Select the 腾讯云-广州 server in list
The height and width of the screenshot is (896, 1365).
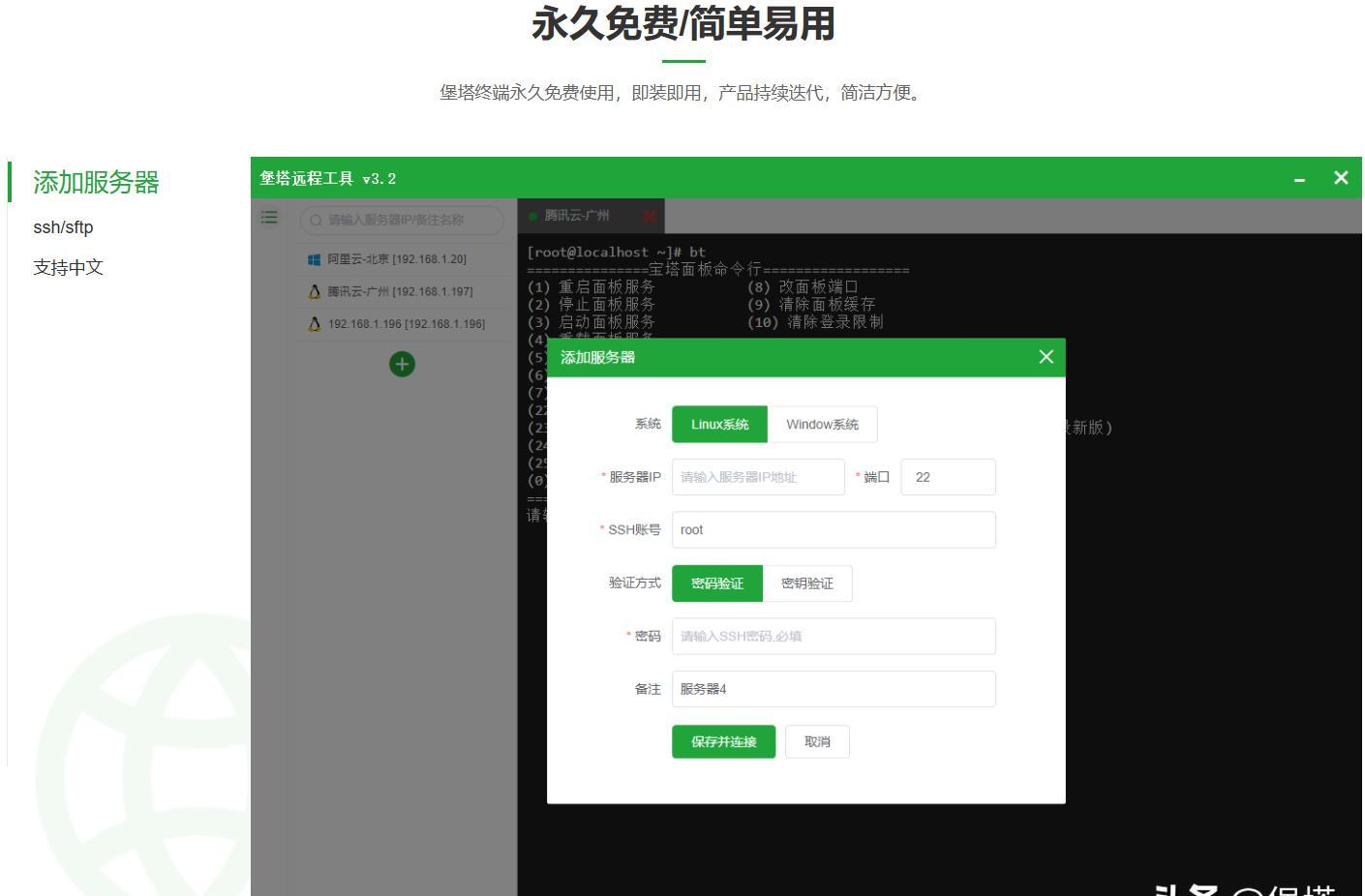coord(402,291)
